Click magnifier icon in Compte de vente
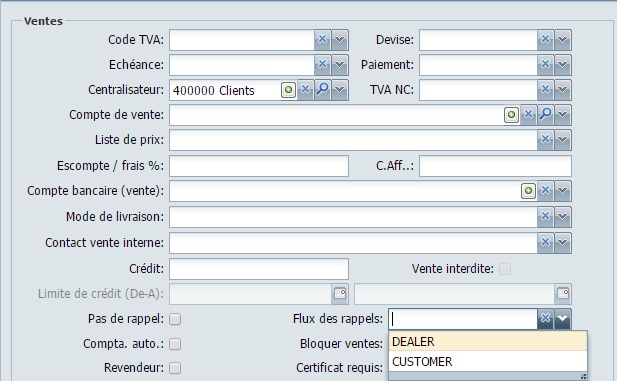This screenshot has width=617, height=381. click(545, 115)
